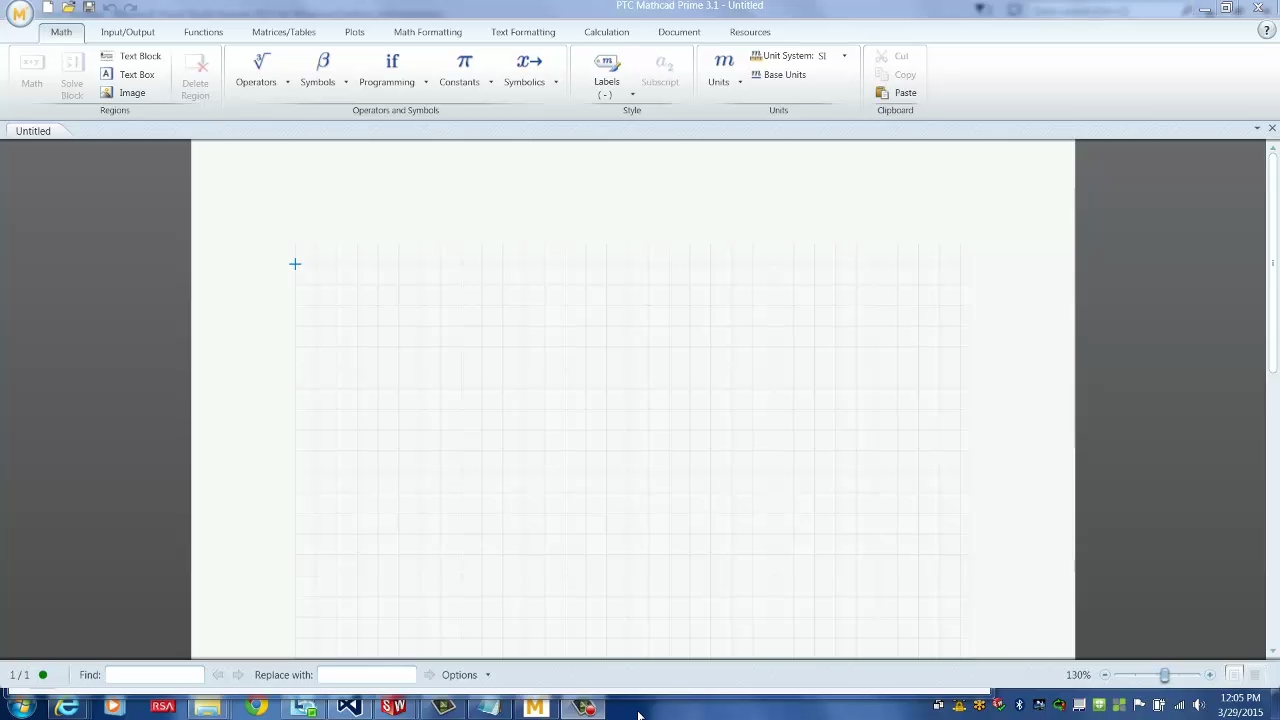Expand the Programming dropdown arrow
Image resolution: width=1280 pixels, height=720 pixels.
coord(426,82)
